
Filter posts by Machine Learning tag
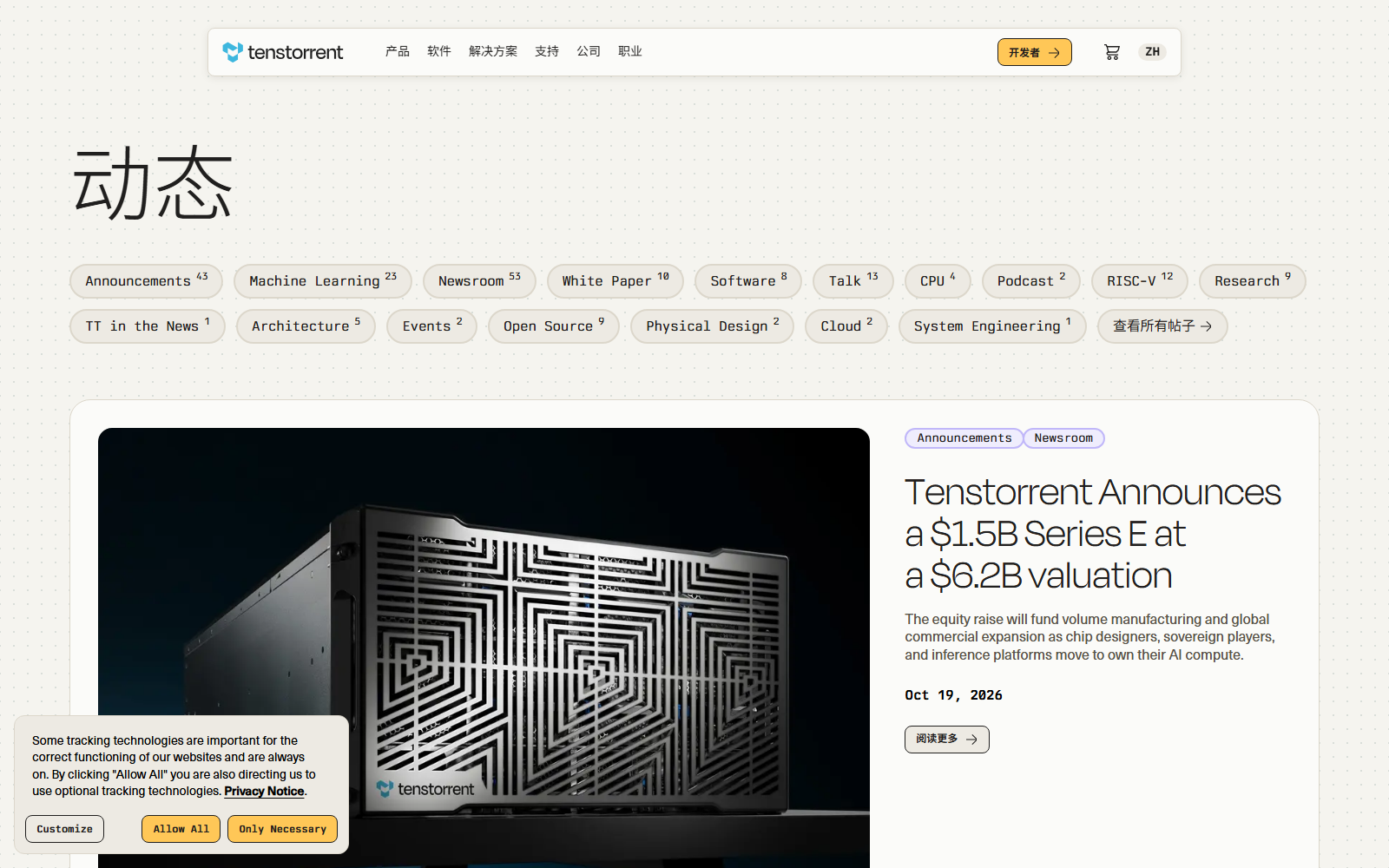click(322, 281)
